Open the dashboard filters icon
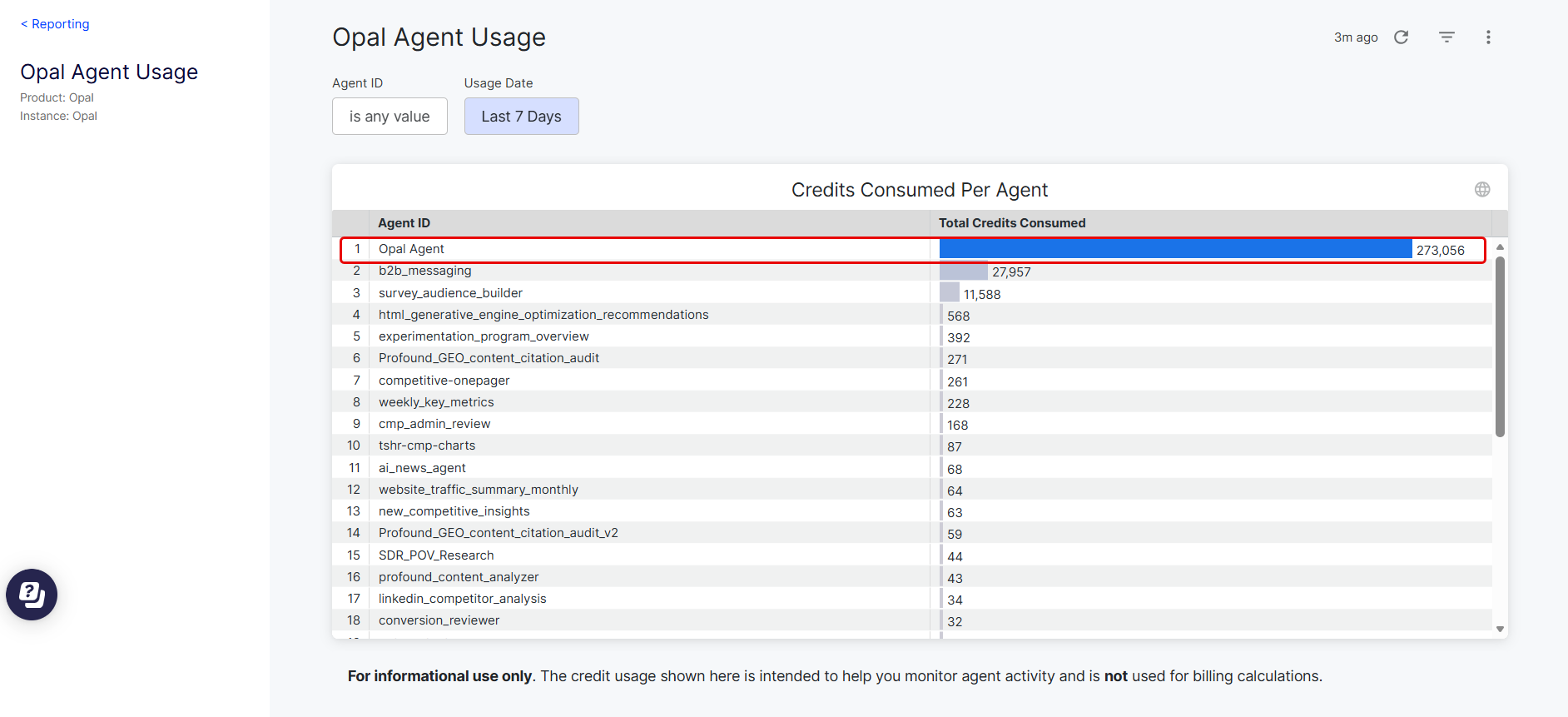 1446,37
